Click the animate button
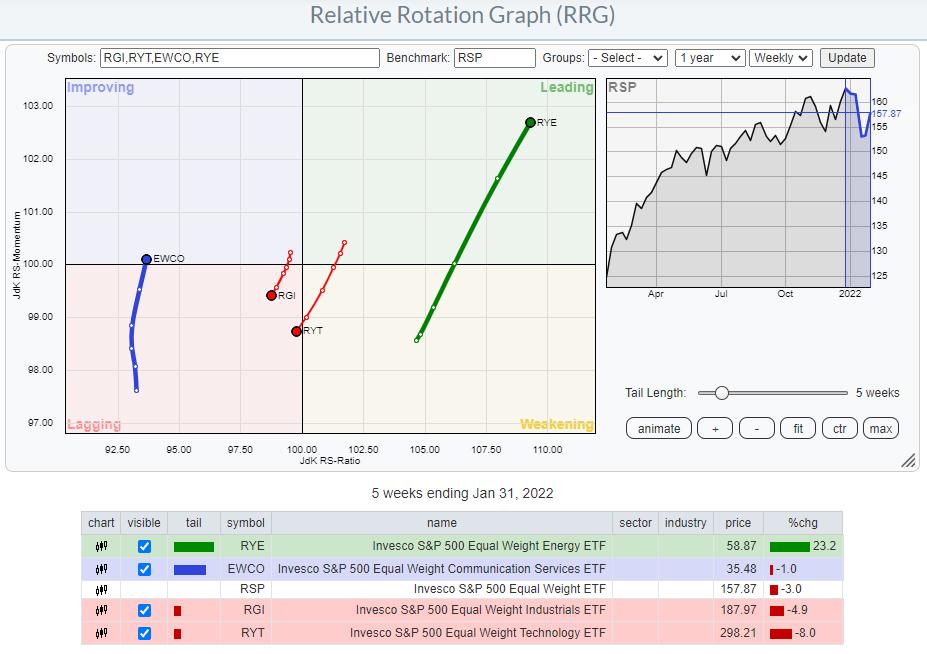 pos(658,429)
